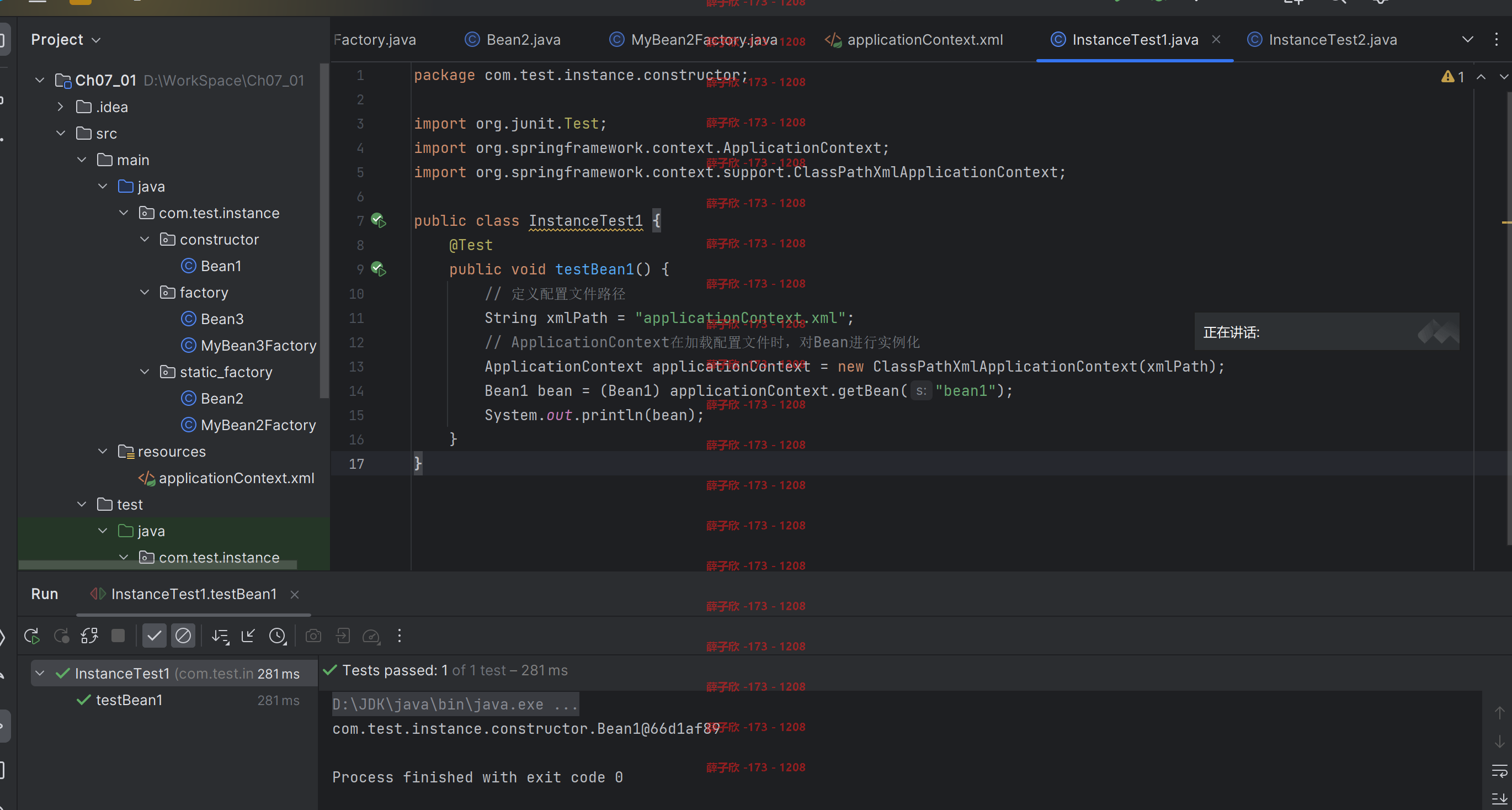Click run gutter icon beside class InstanceTest1
The image size is (1512, 810).
click(x=379, y=221)
